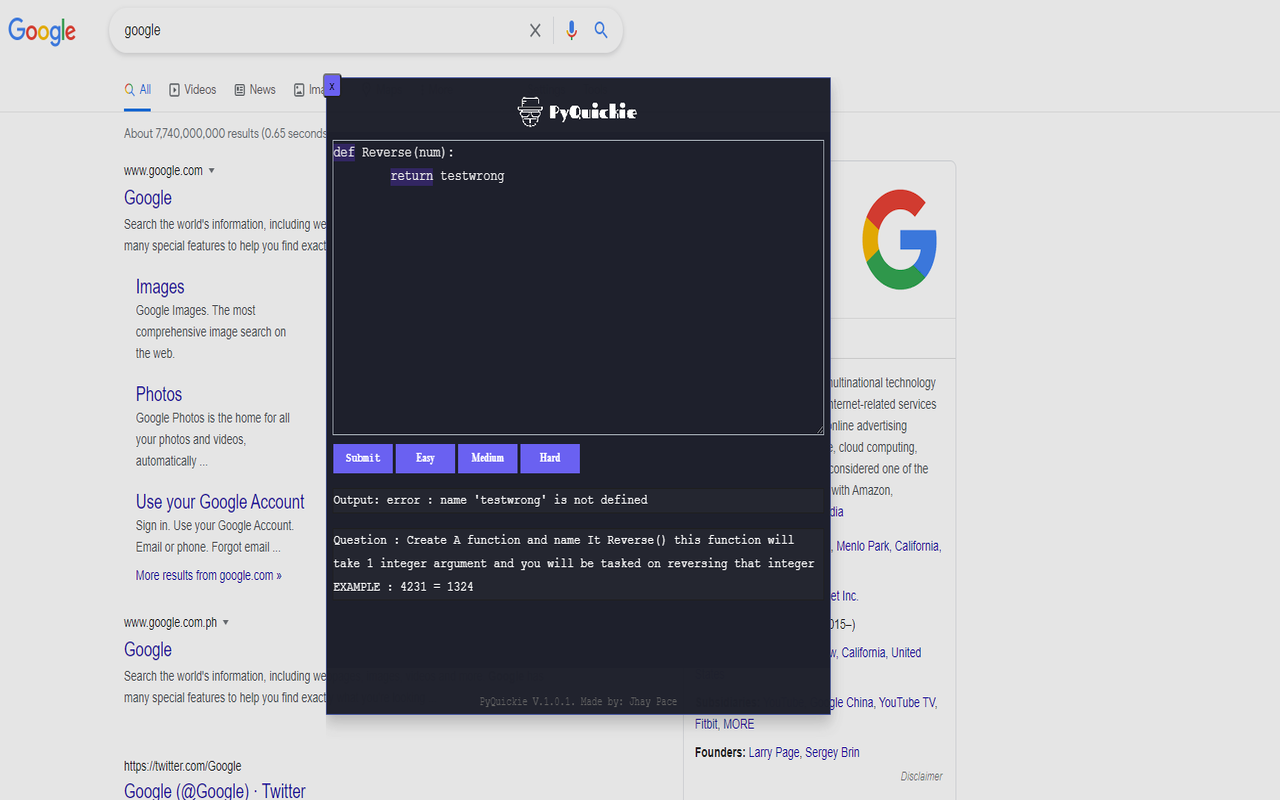Open the Larry Page founder link
1280x800 pixels.
coord(772,752)
